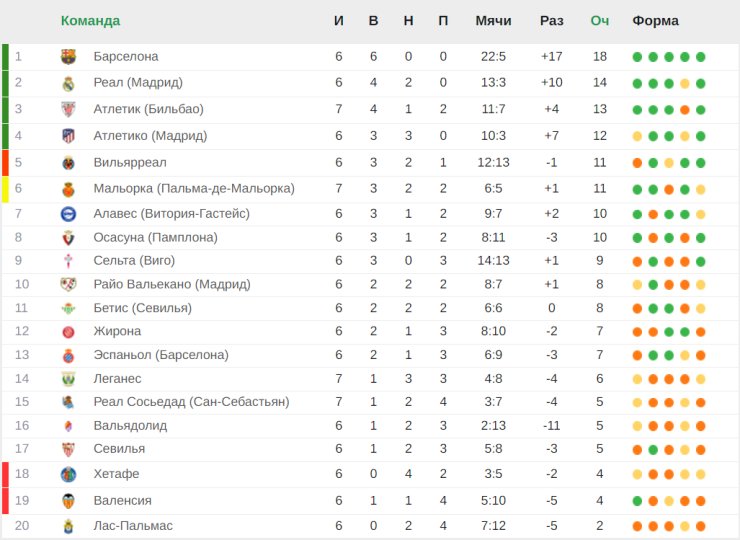
Task: Open the Реал Сосьедад (Сан-Себастьян) link
Action: coord(191,402)
